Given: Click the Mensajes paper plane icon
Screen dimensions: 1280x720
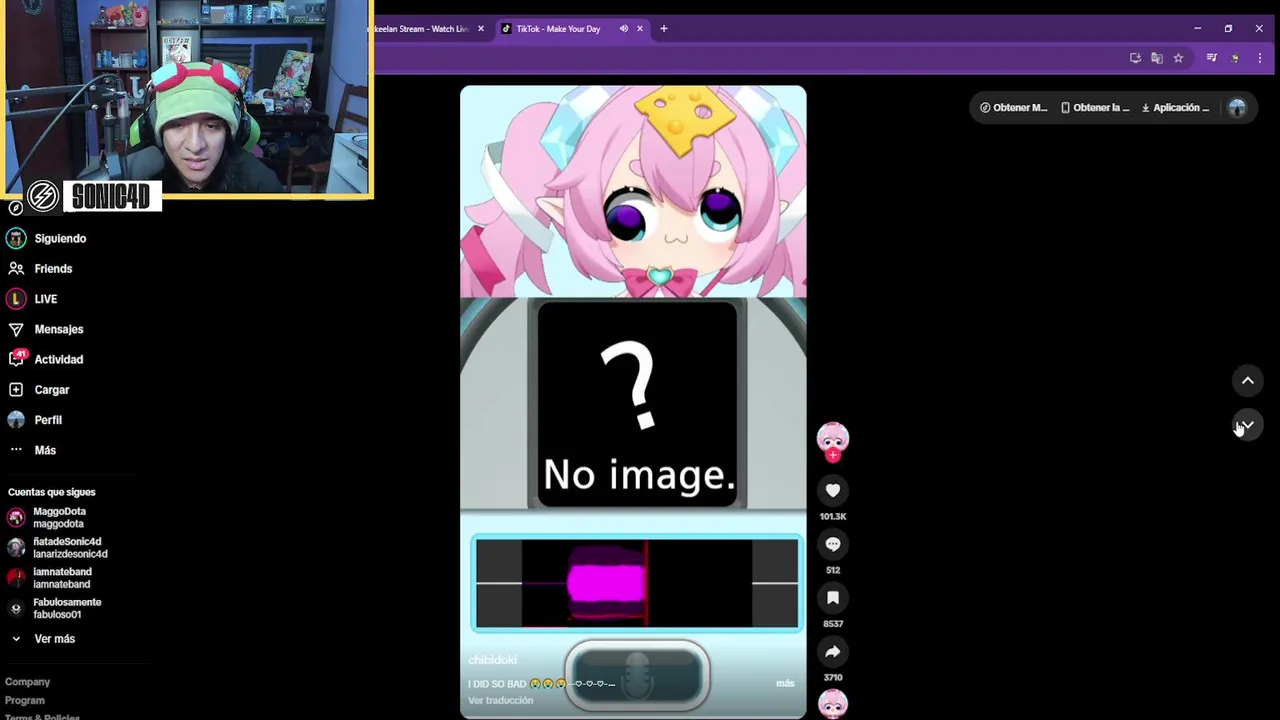Looking at the screenshot, I should (16, 329).
